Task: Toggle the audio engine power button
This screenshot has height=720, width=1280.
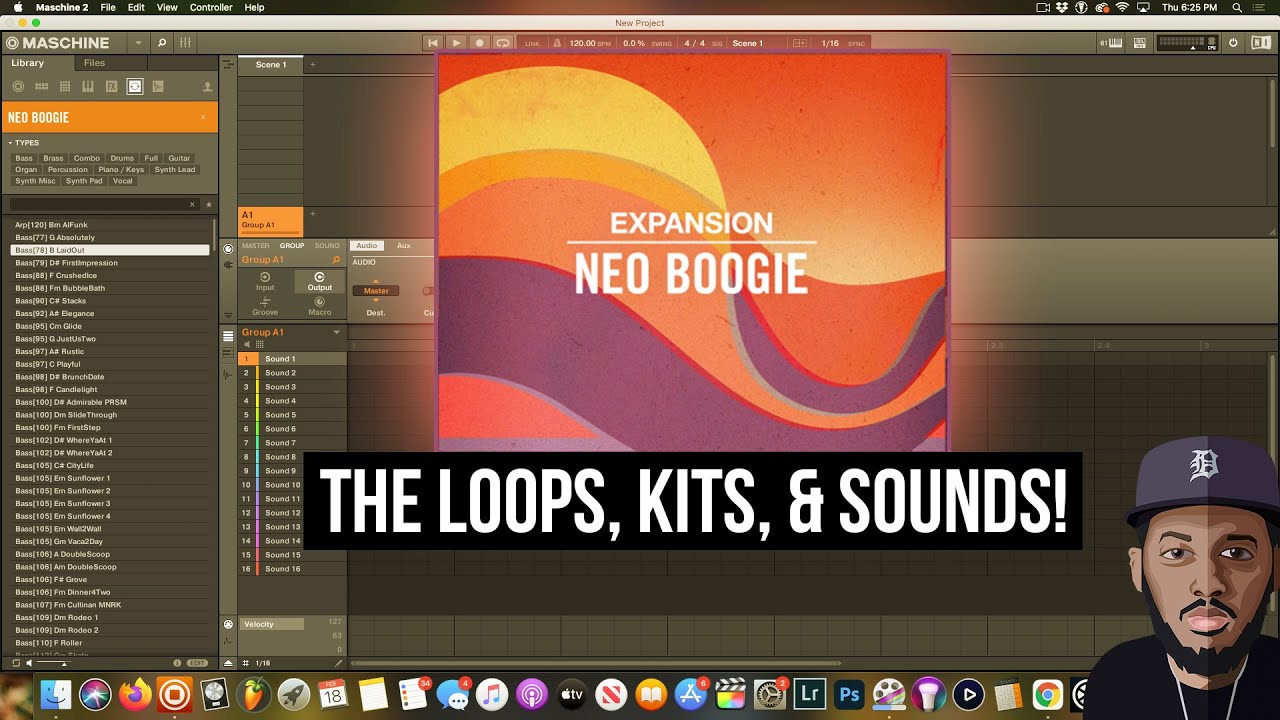Action: pyautogui.click(x=1233, y=43)
